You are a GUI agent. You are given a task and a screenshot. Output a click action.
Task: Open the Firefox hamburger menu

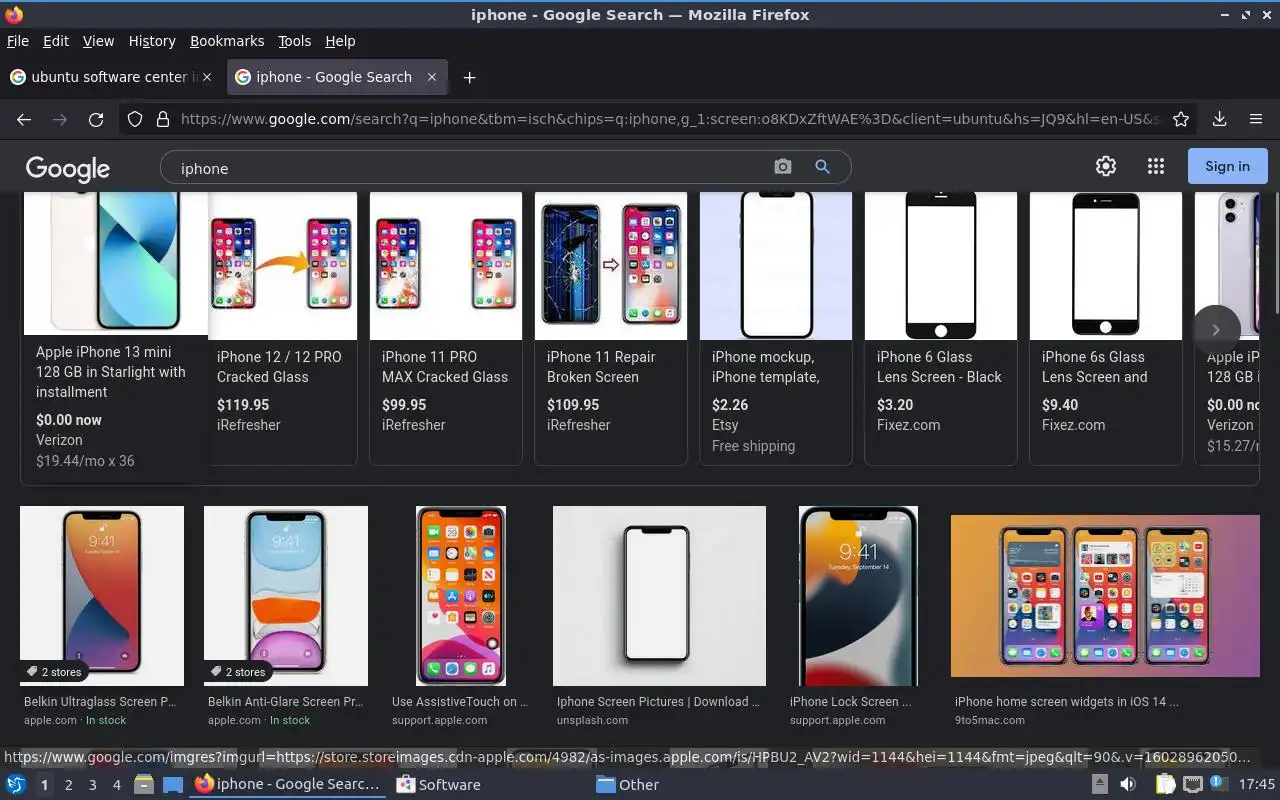click(1256, 119)
